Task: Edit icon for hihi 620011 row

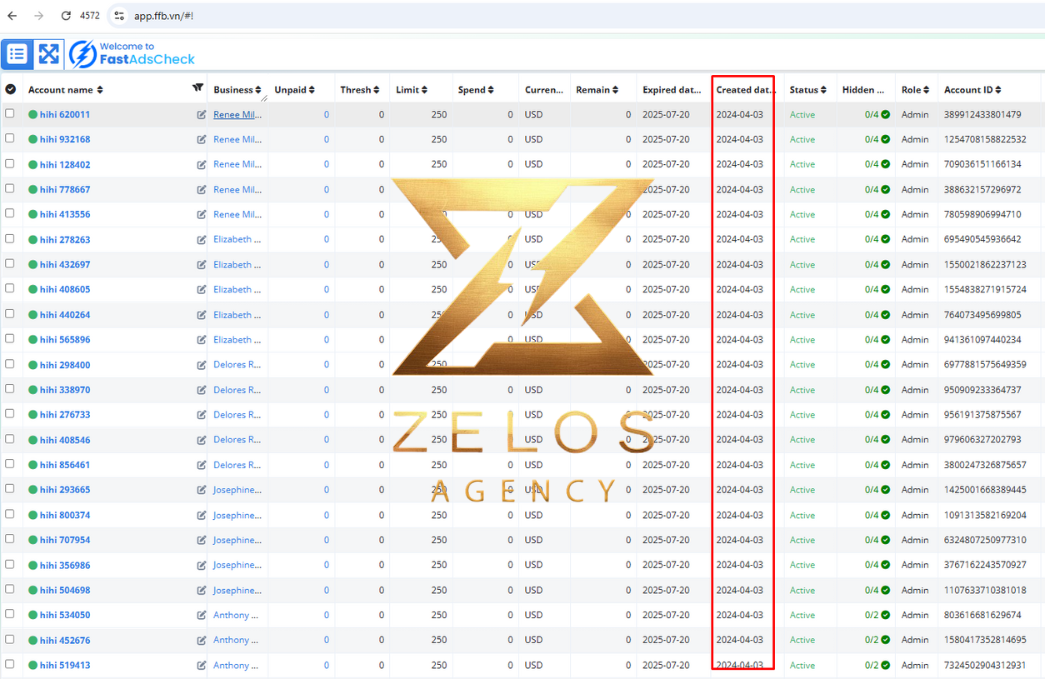Action: (201, 115)
